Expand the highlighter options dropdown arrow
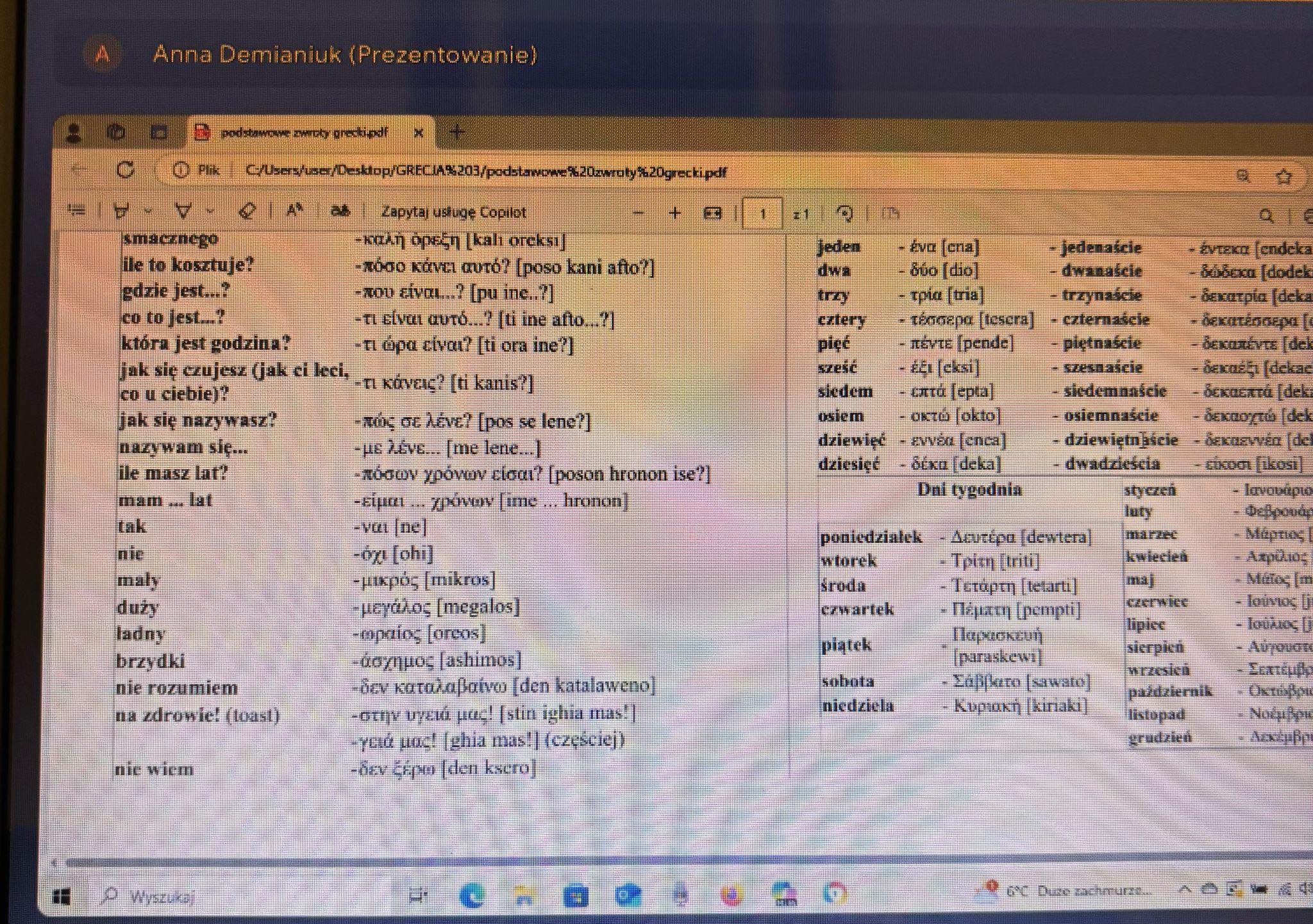This screenshot has width=1313, height=924. pyautogui.click(x=148, y=211)
